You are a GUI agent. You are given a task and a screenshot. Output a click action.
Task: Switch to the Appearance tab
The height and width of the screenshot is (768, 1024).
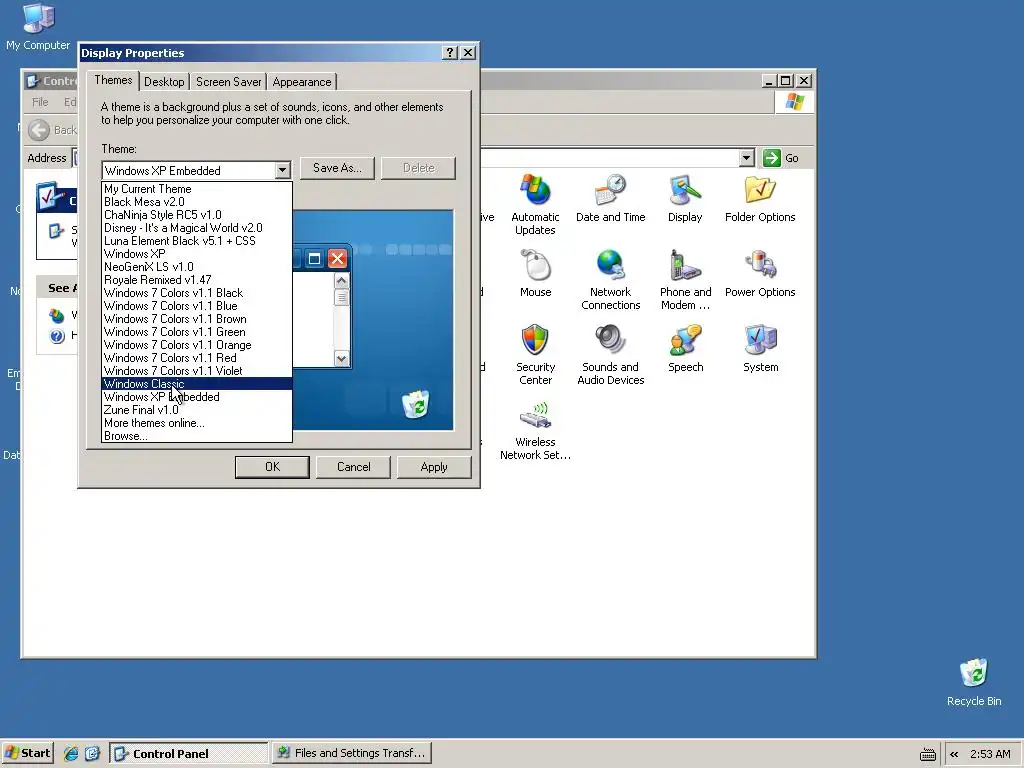(302, 82)
